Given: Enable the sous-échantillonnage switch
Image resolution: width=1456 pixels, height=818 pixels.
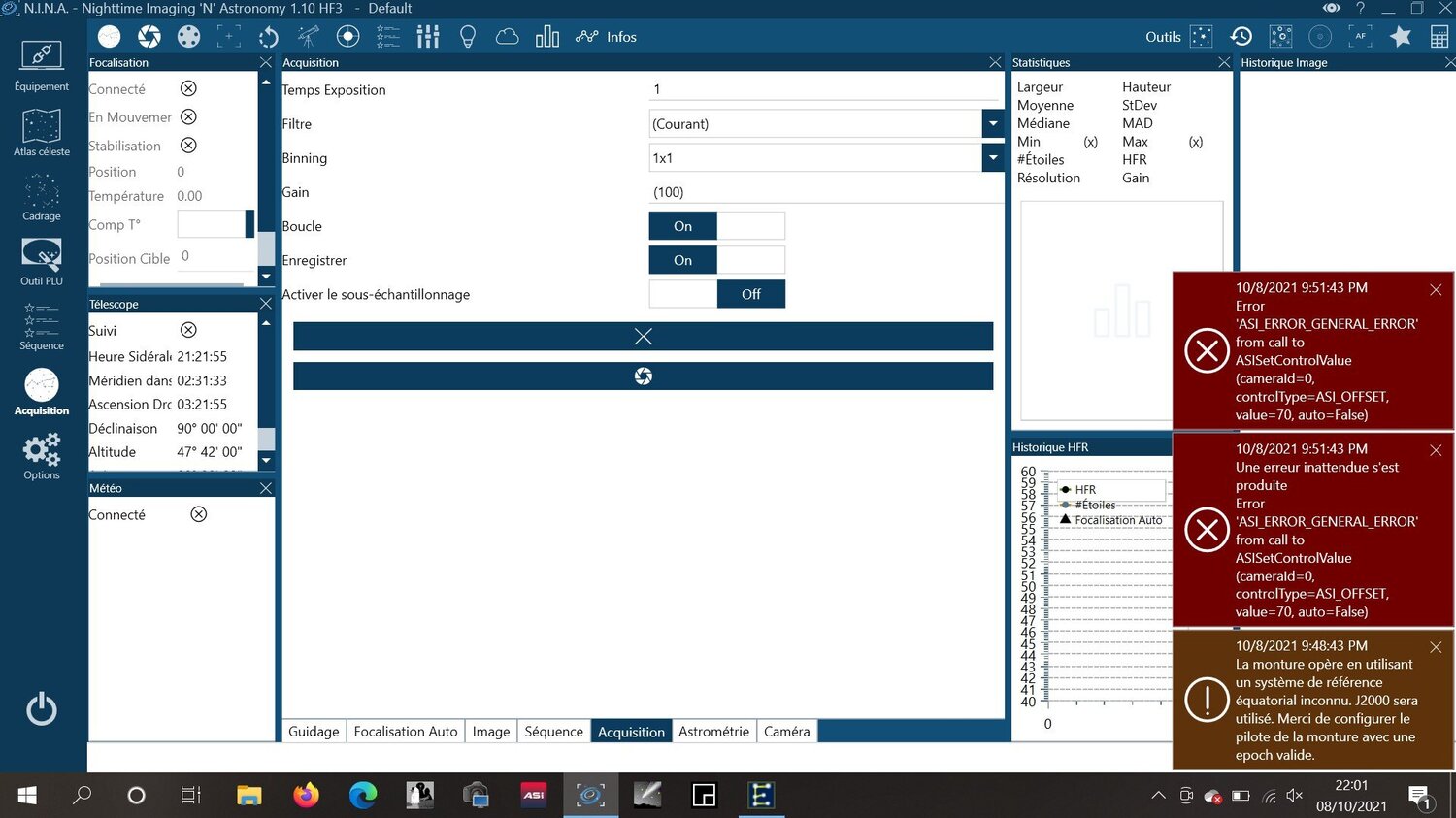Looking at the screenshot, I should [x=716, y=294].
